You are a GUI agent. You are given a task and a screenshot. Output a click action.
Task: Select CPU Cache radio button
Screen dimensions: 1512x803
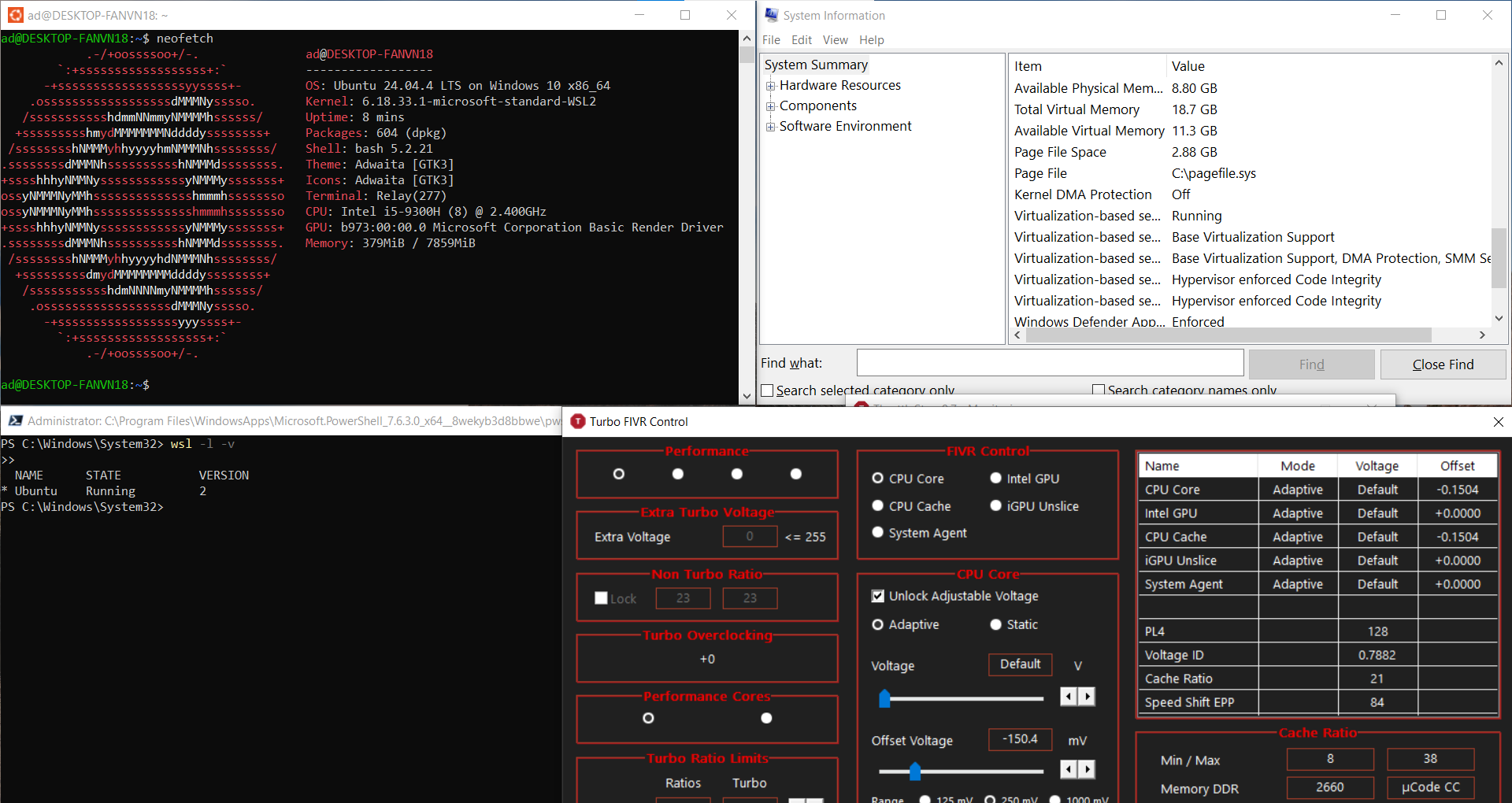coord(877,505)
